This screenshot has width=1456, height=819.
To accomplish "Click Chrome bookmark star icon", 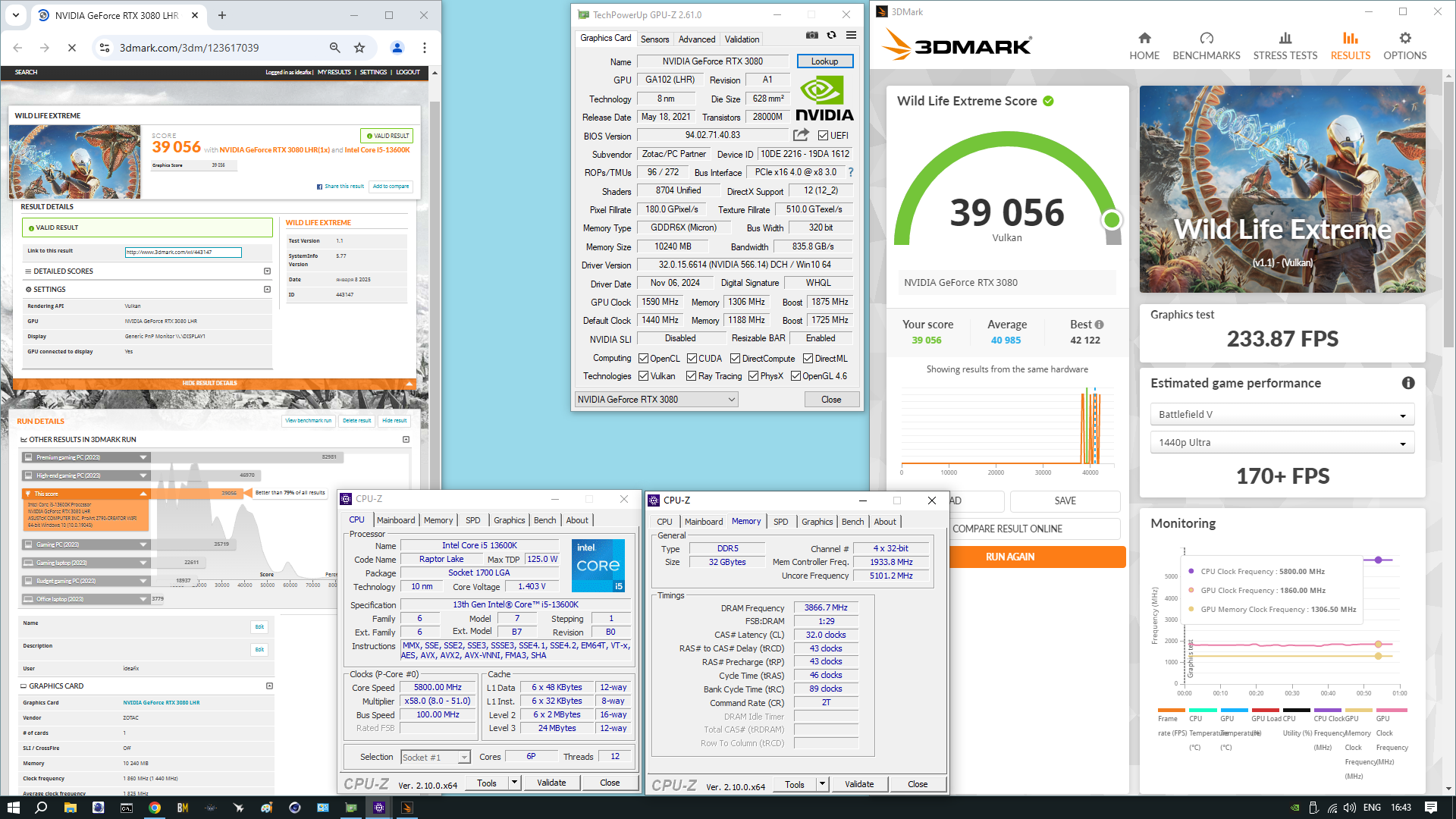I will coord(359,48).
